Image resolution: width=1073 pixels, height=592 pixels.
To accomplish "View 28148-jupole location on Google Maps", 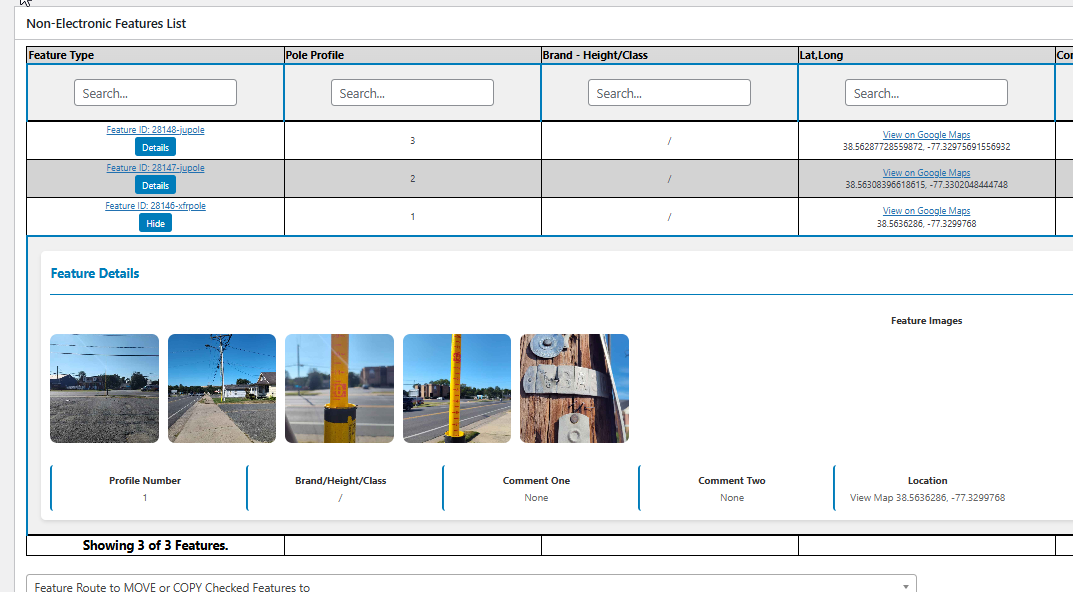I will (x=926, y=135).
